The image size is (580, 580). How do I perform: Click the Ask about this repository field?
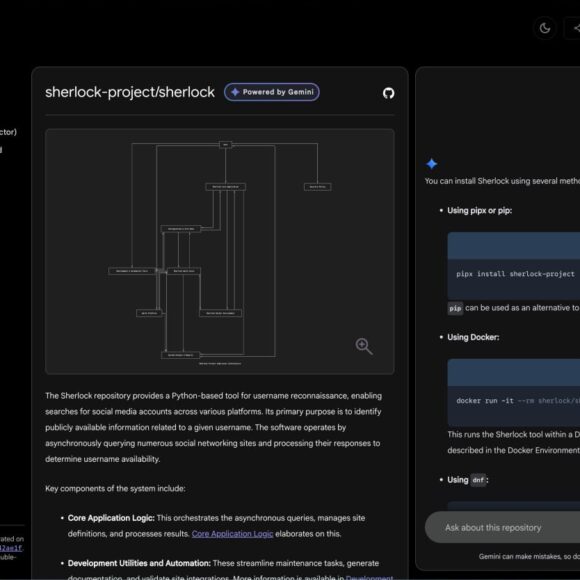[502, 527]
